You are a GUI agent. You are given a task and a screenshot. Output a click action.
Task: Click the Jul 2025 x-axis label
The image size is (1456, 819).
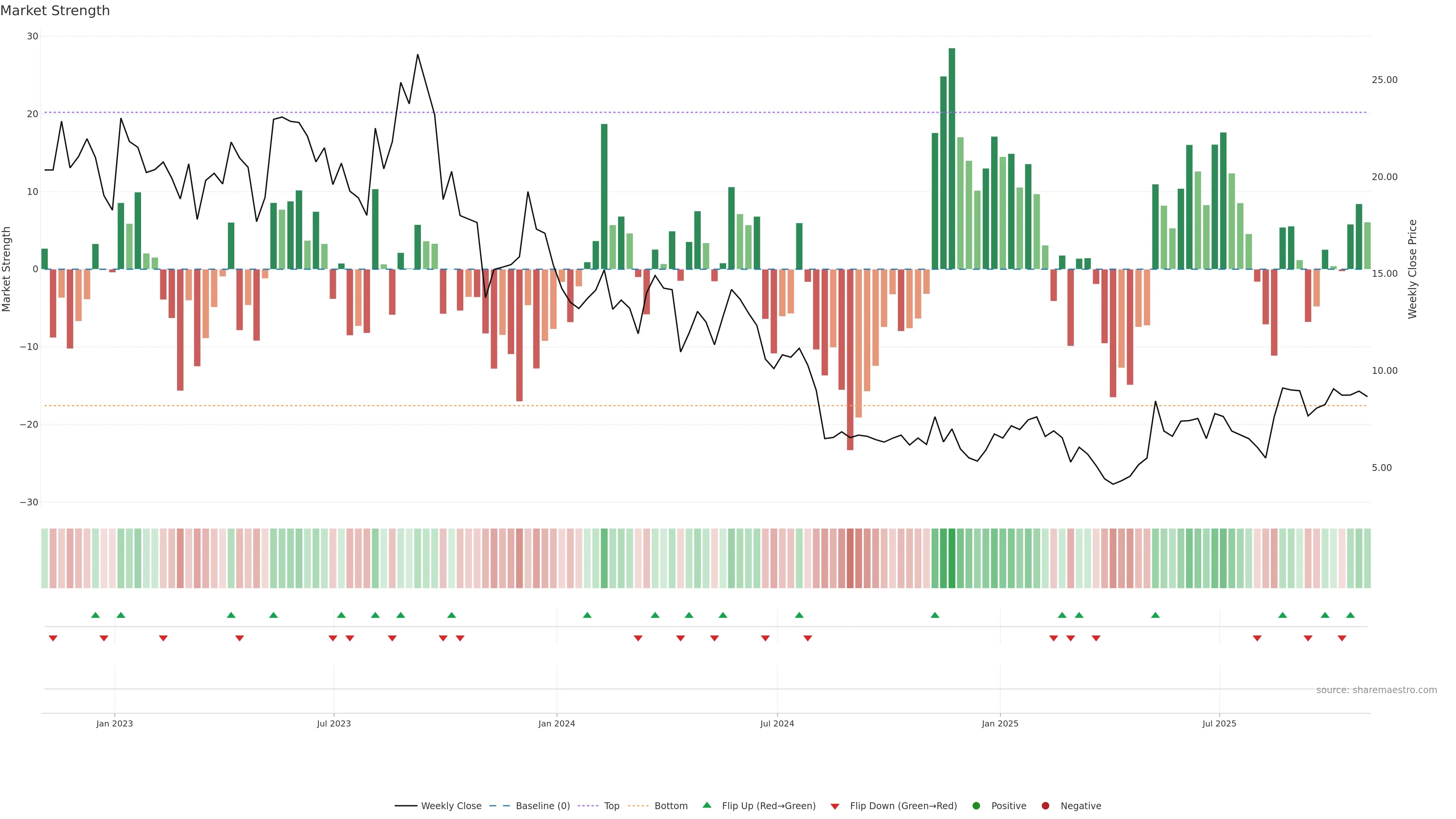pos(1219,723)
